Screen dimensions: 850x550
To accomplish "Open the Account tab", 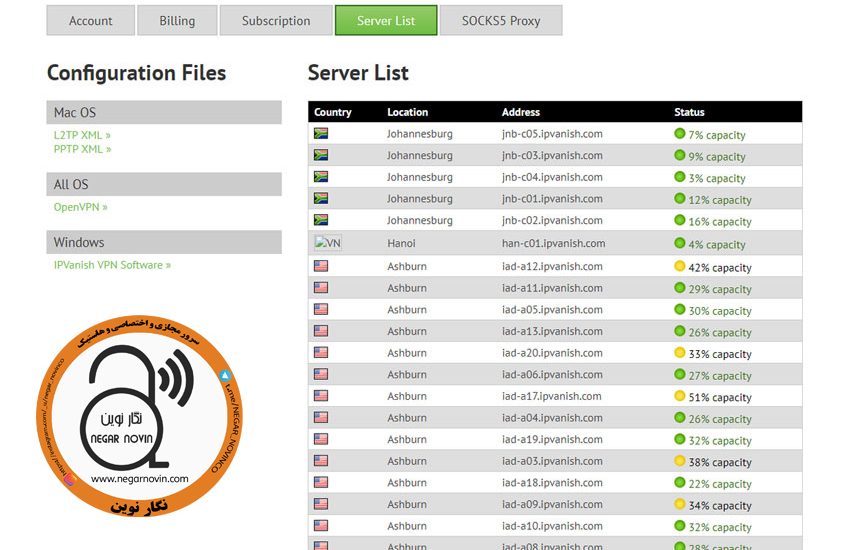I will pos(91,21).
